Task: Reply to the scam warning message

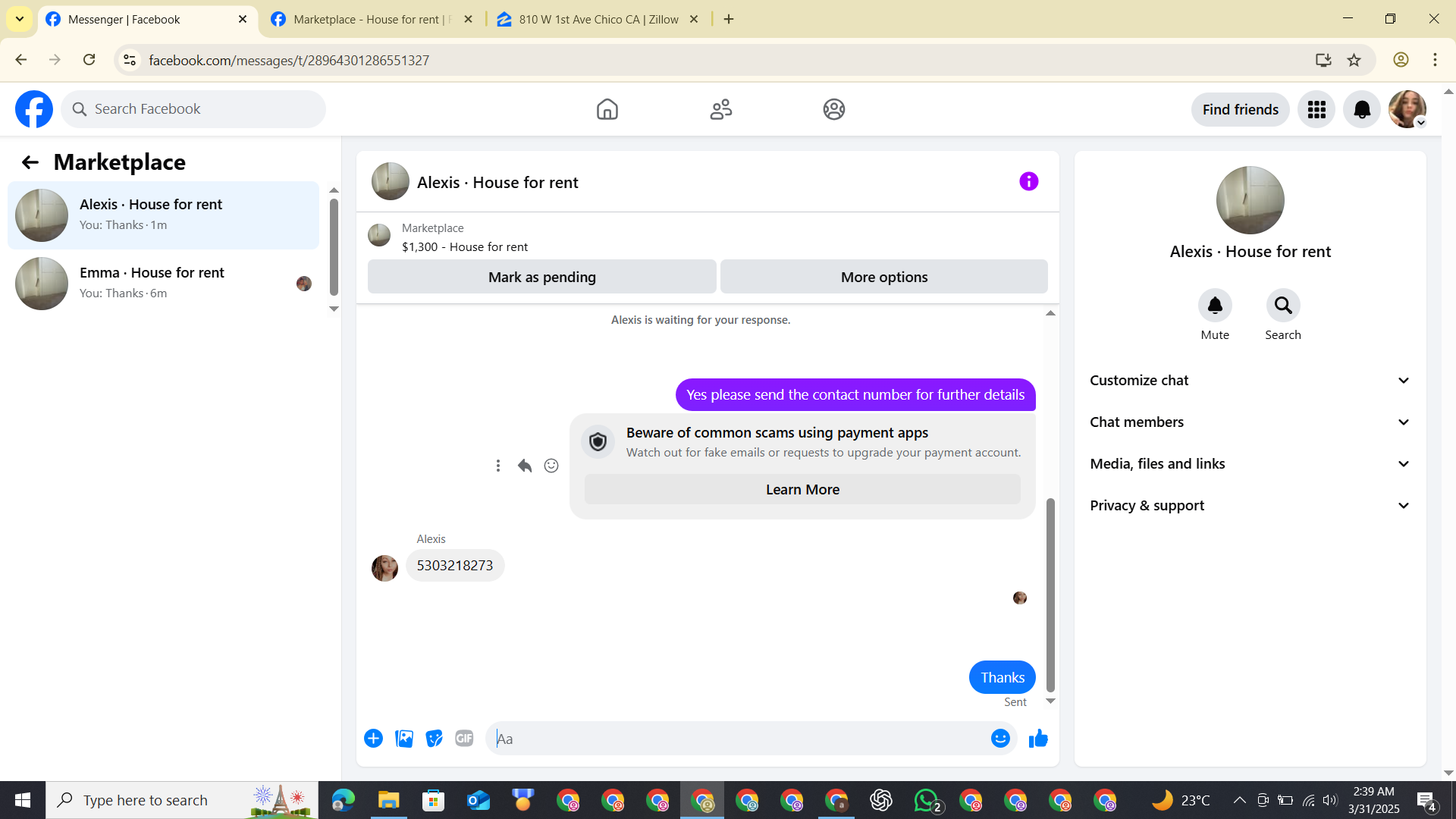Action: pyautogui.click(x=525, y=466)
